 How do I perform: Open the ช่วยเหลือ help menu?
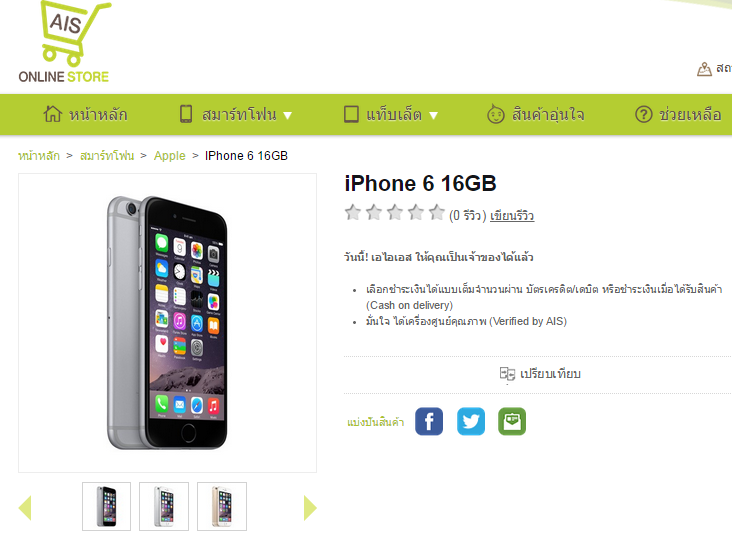pyautogui.click(x=678, y=114)
